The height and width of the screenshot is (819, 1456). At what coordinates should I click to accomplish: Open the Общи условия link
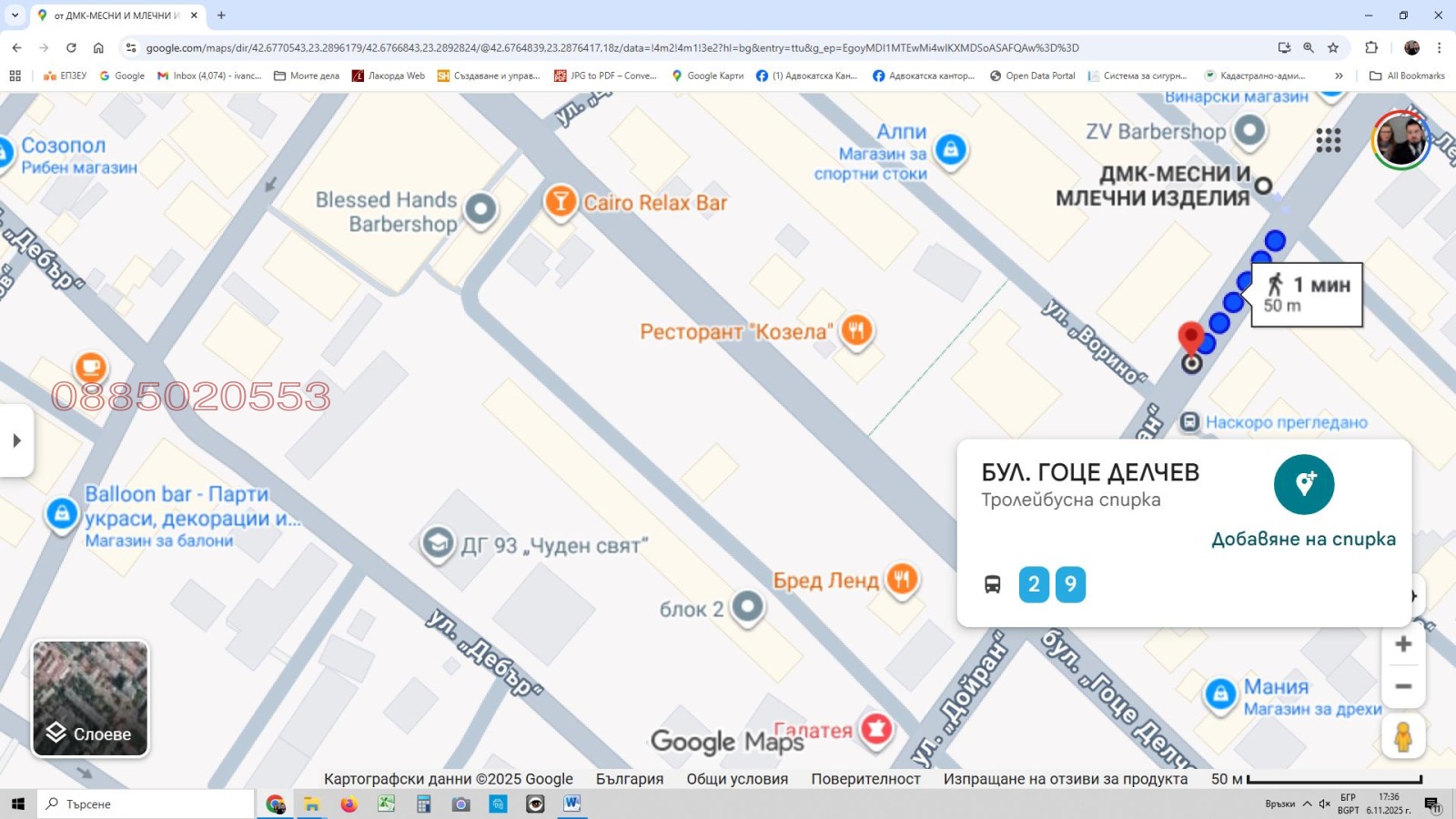736,779
